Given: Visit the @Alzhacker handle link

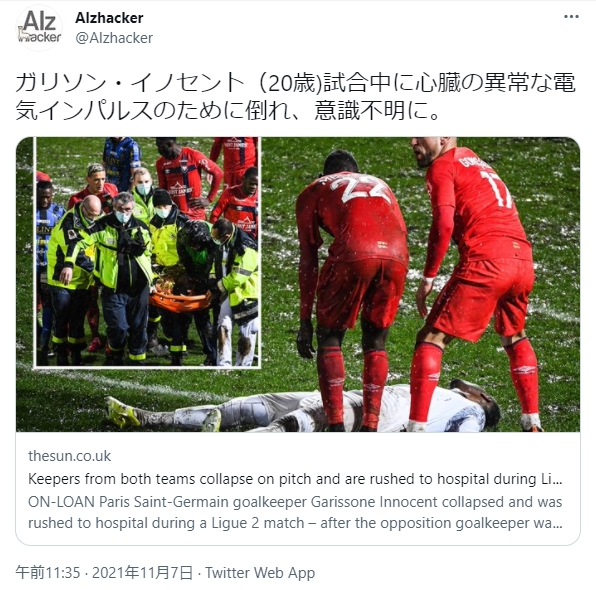Looking at the screenshot, I should coord(114,38).
